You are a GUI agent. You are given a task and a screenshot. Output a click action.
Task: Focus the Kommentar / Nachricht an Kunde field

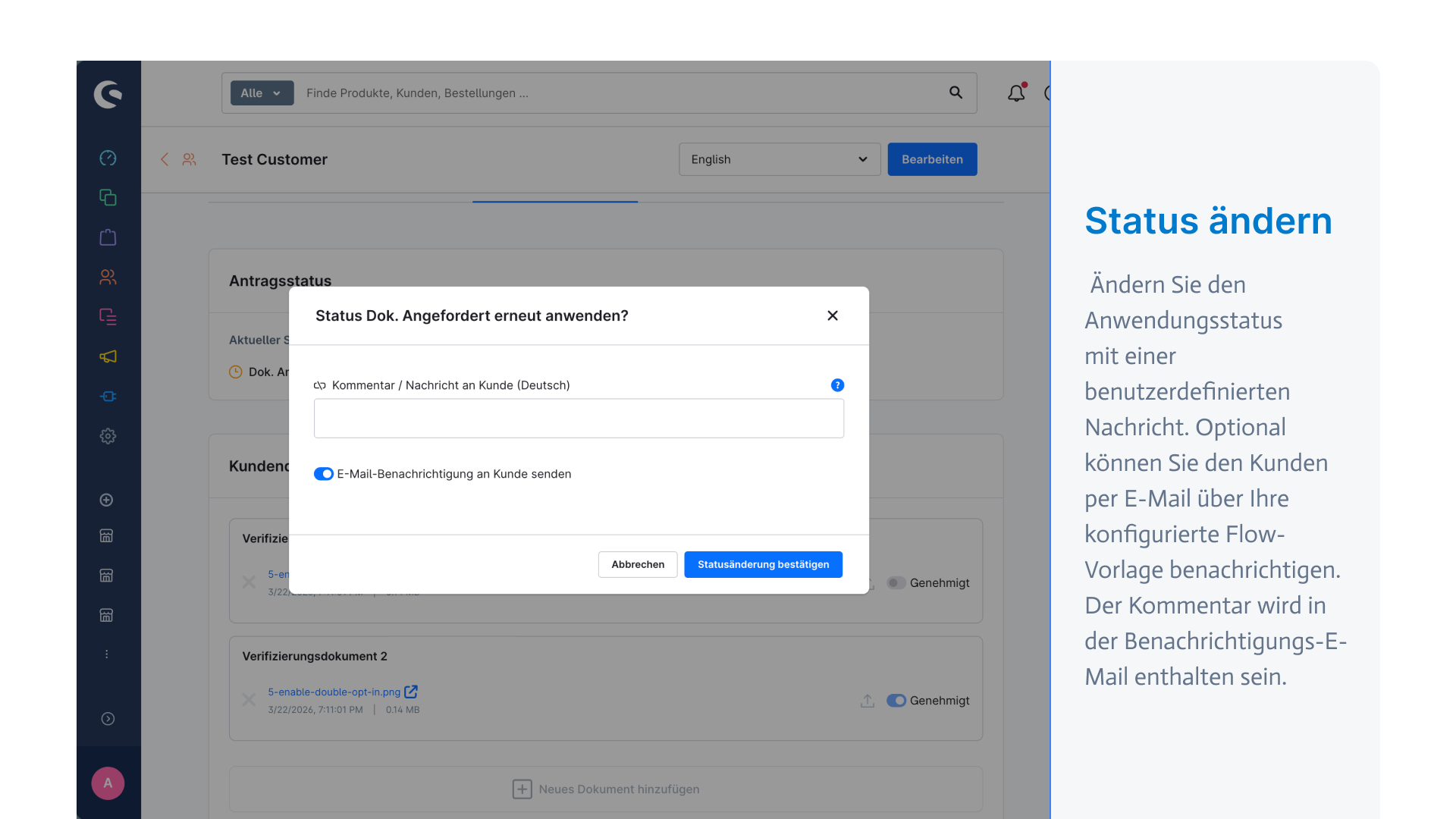(579, 419)
